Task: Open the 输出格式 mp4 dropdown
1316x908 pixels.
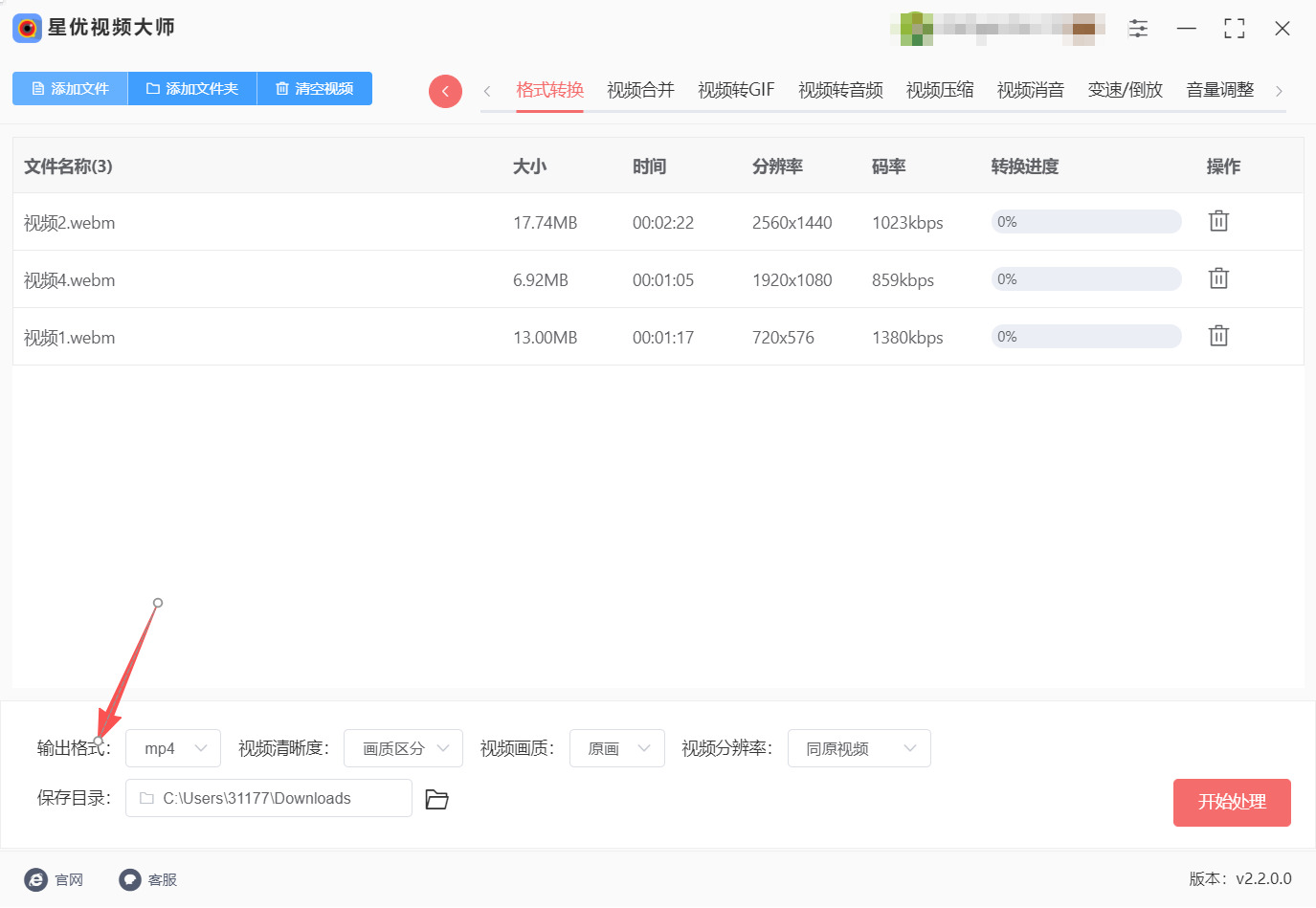Action: (173, 748)
